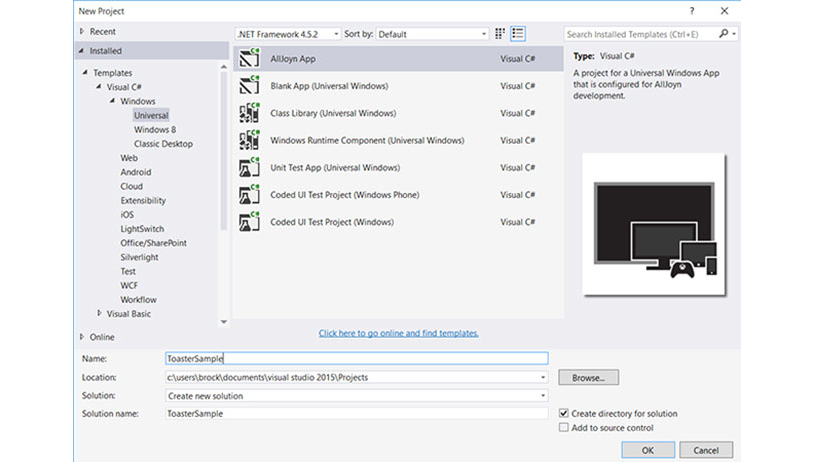Select the WCF category
This screenshot has width=814, height=462.
(x=129, y=286)
